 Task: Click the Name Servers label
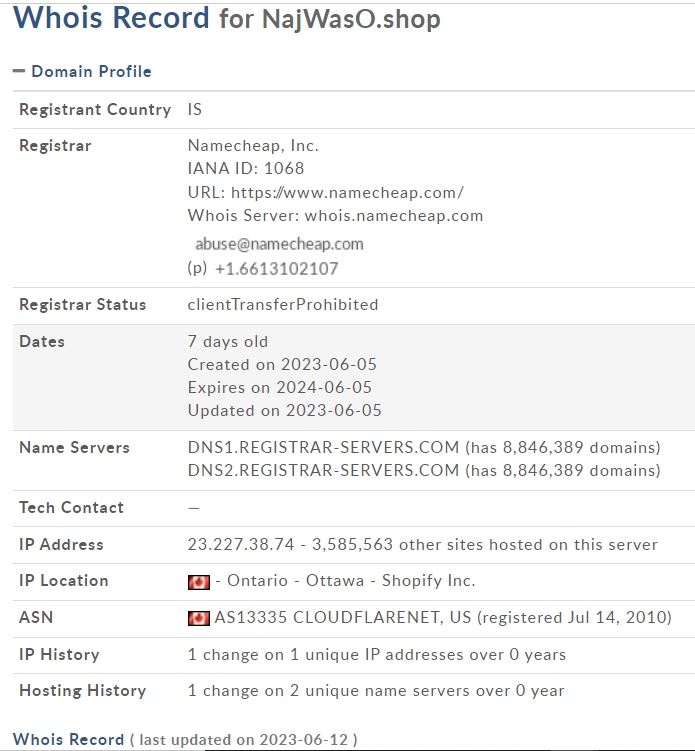[x=74, y=447]
